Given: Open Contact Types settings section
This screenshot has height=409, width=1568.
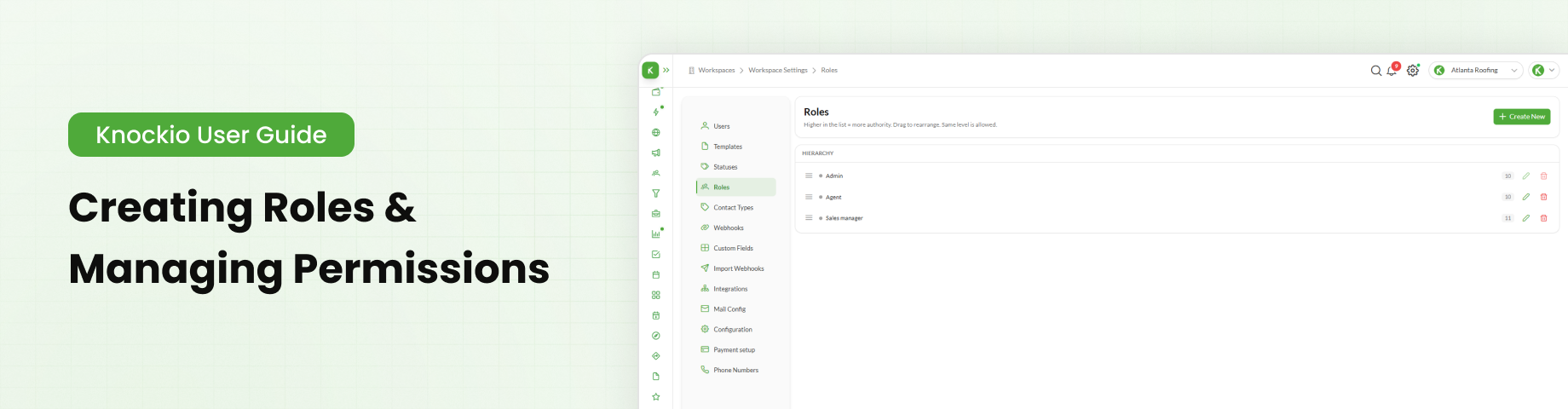Looking at the screenshot, I should pos(735,207).
